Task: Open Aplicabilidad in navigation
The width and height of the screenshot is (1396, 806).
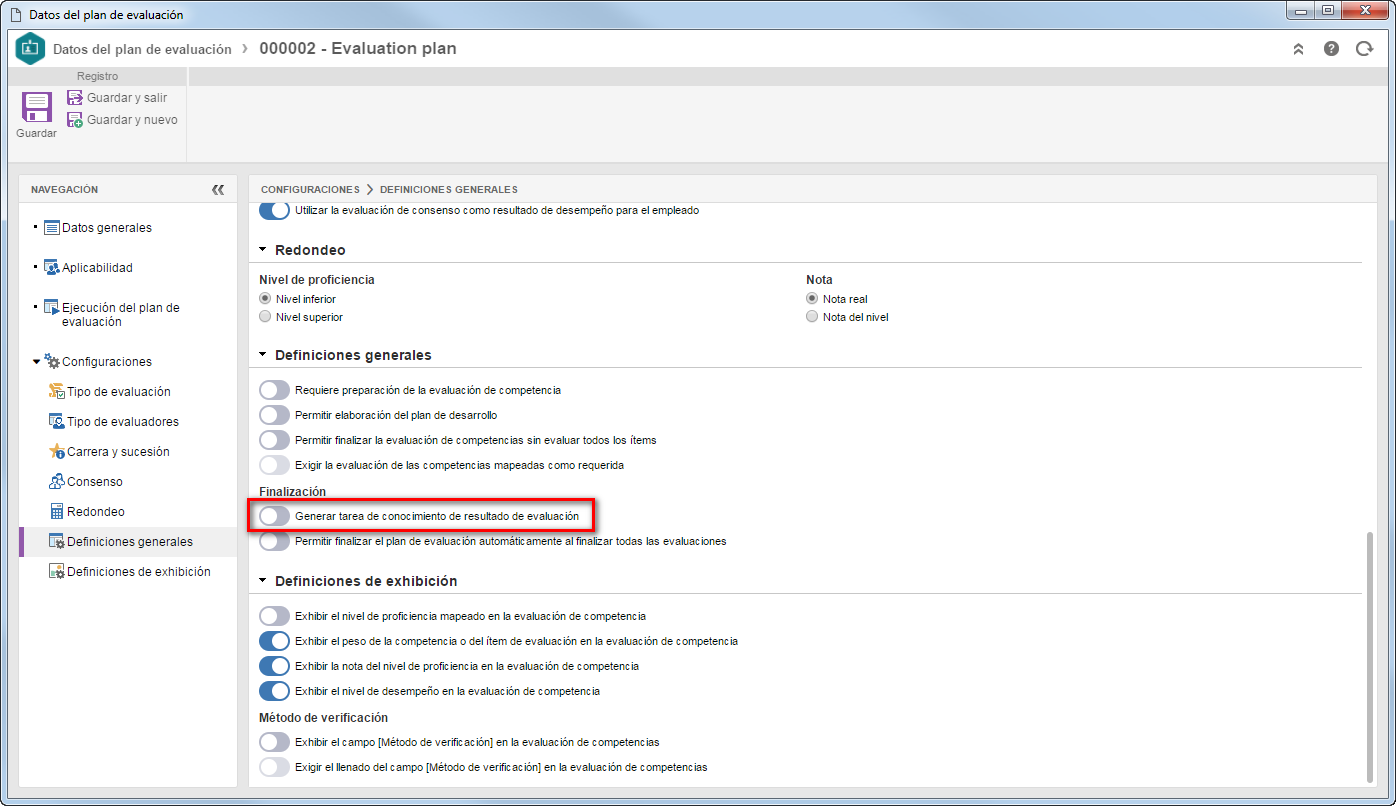Action: point(97,268)
